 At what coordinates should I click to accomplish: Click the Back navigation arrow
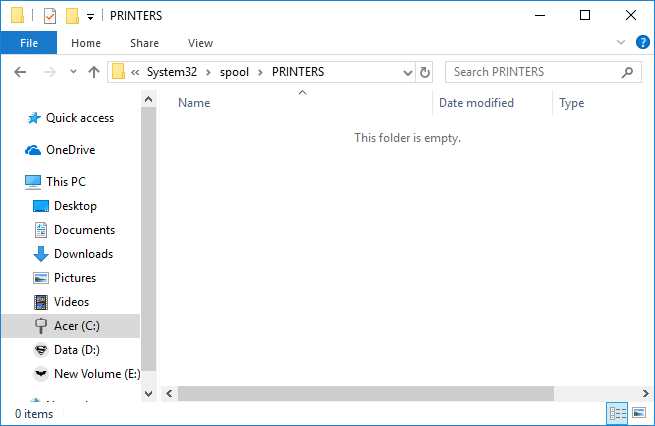21,72
